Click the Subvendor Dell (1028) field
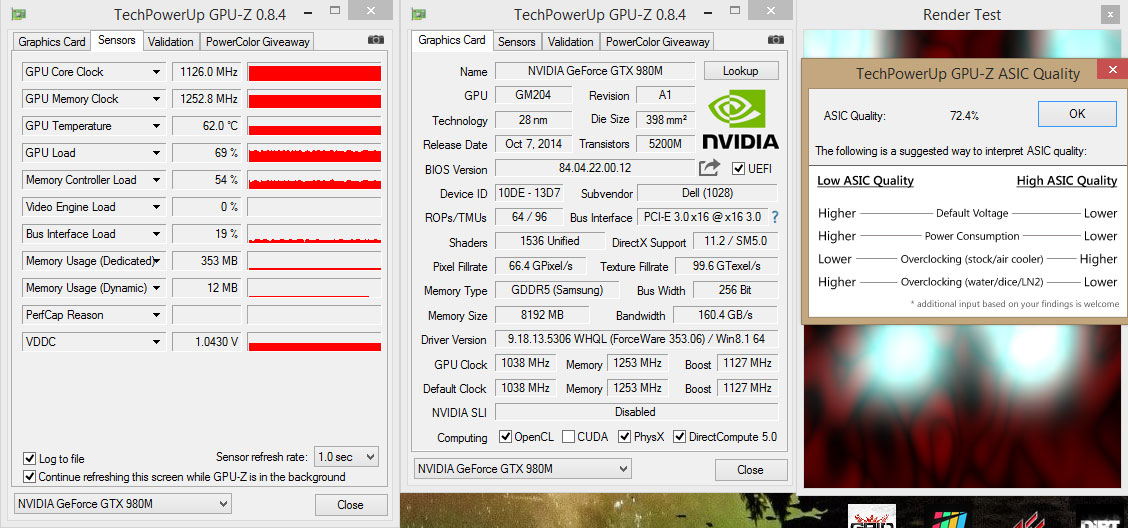 click(x=707, y=194)
